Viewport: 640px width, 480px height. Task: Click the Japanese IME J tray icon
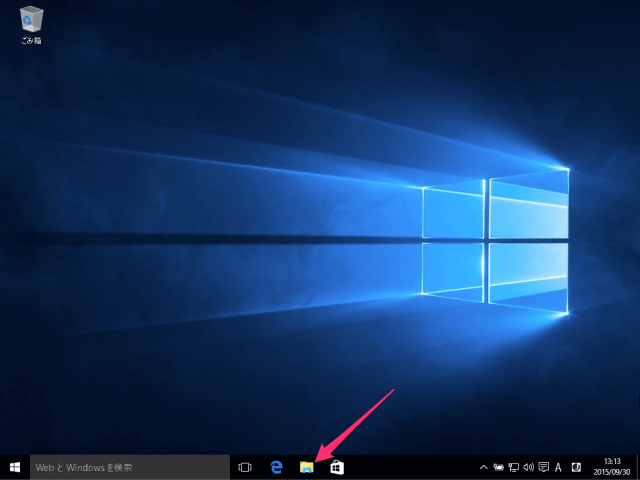[576, 467]
